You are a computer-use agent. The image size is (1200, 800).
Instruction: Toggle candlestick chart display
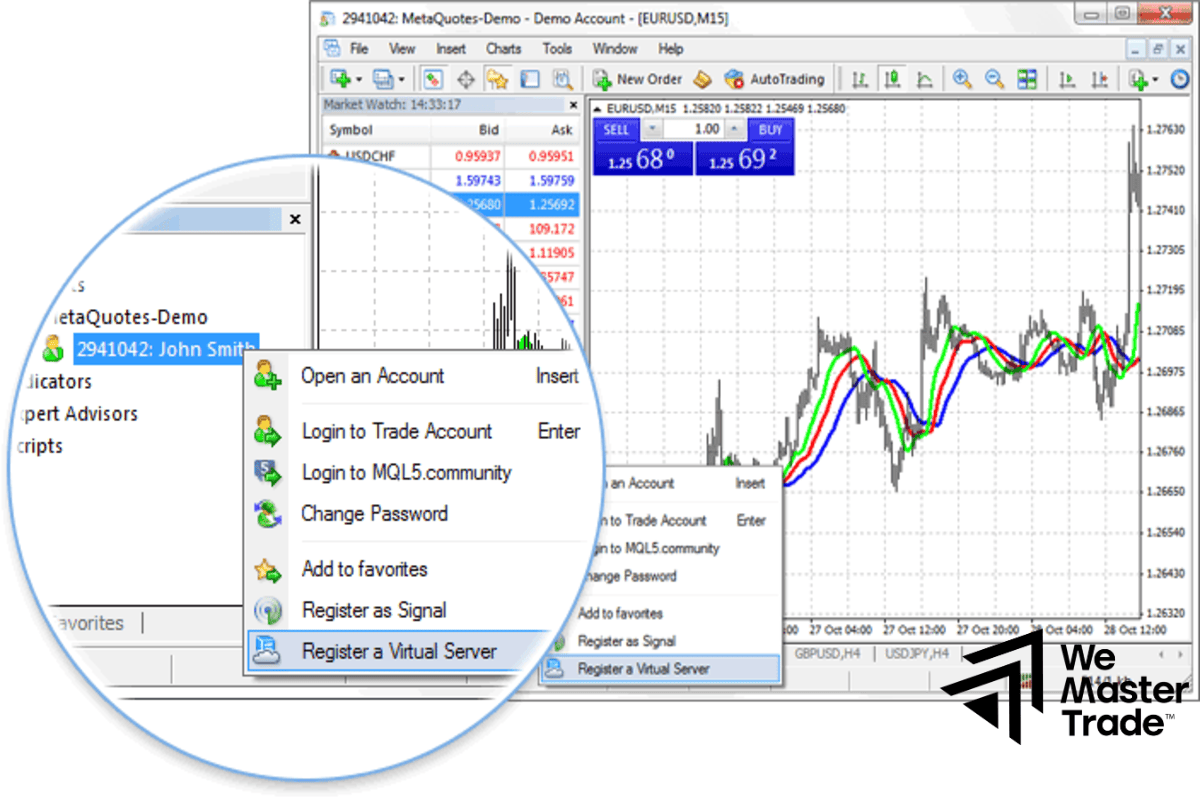pos(892,78)
